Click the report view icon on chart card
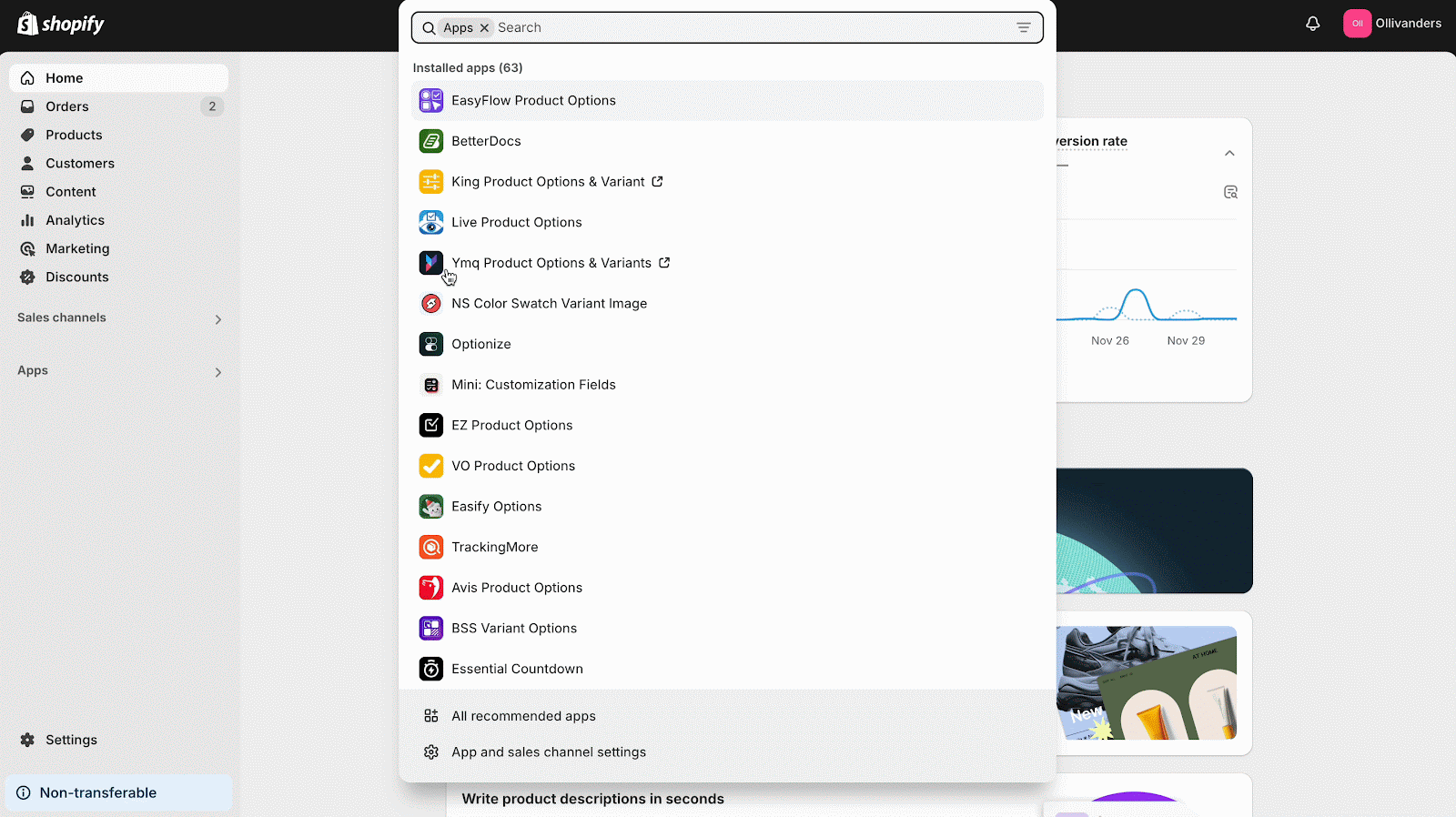The width and height of the screenshot is (1456, 817). coord(1230,192)
